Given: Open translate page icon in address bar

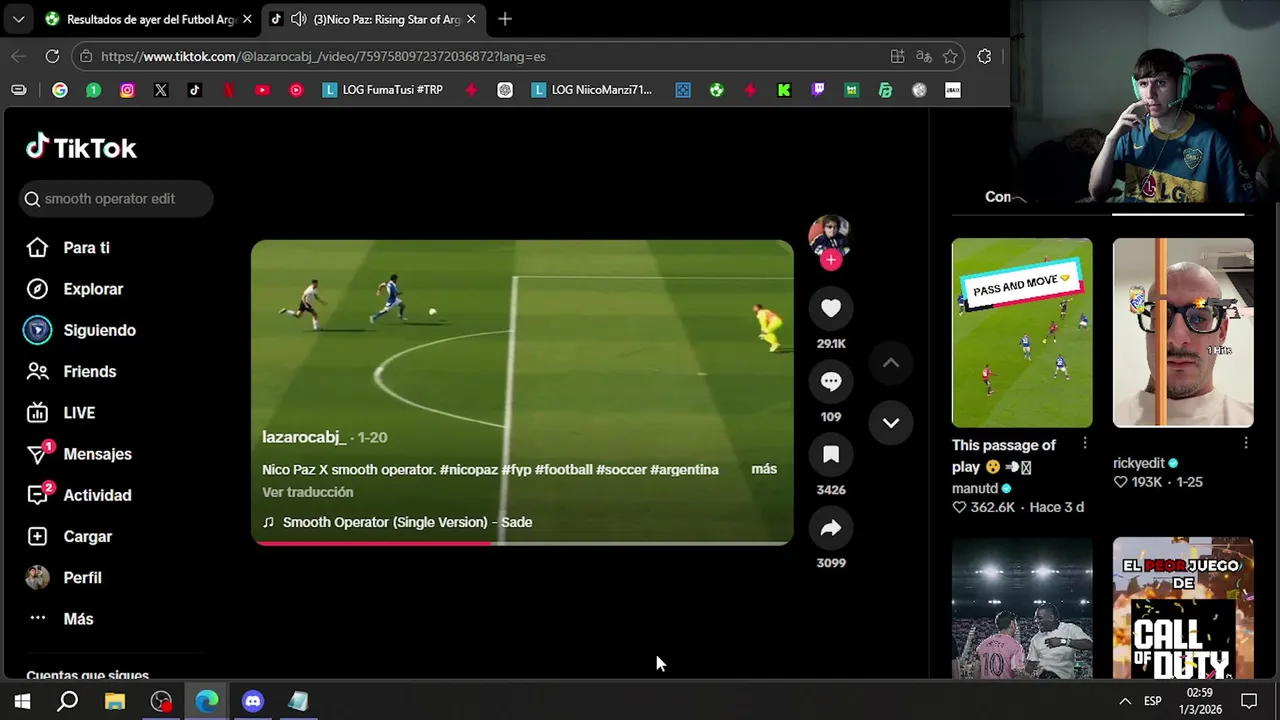Looking at the screenshot, I should pyautogui.click(x=924, y=56).
